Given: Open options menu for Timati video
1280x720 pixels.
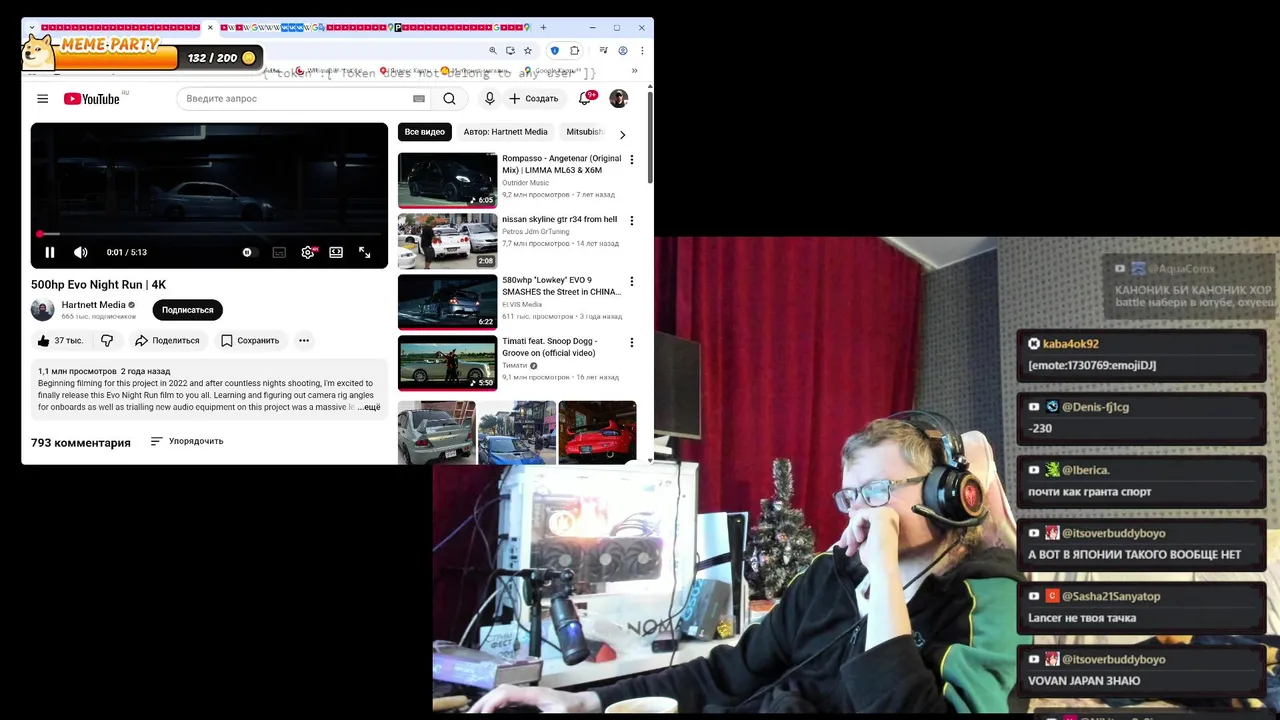Looking at the screenshot, I should 631,343.
